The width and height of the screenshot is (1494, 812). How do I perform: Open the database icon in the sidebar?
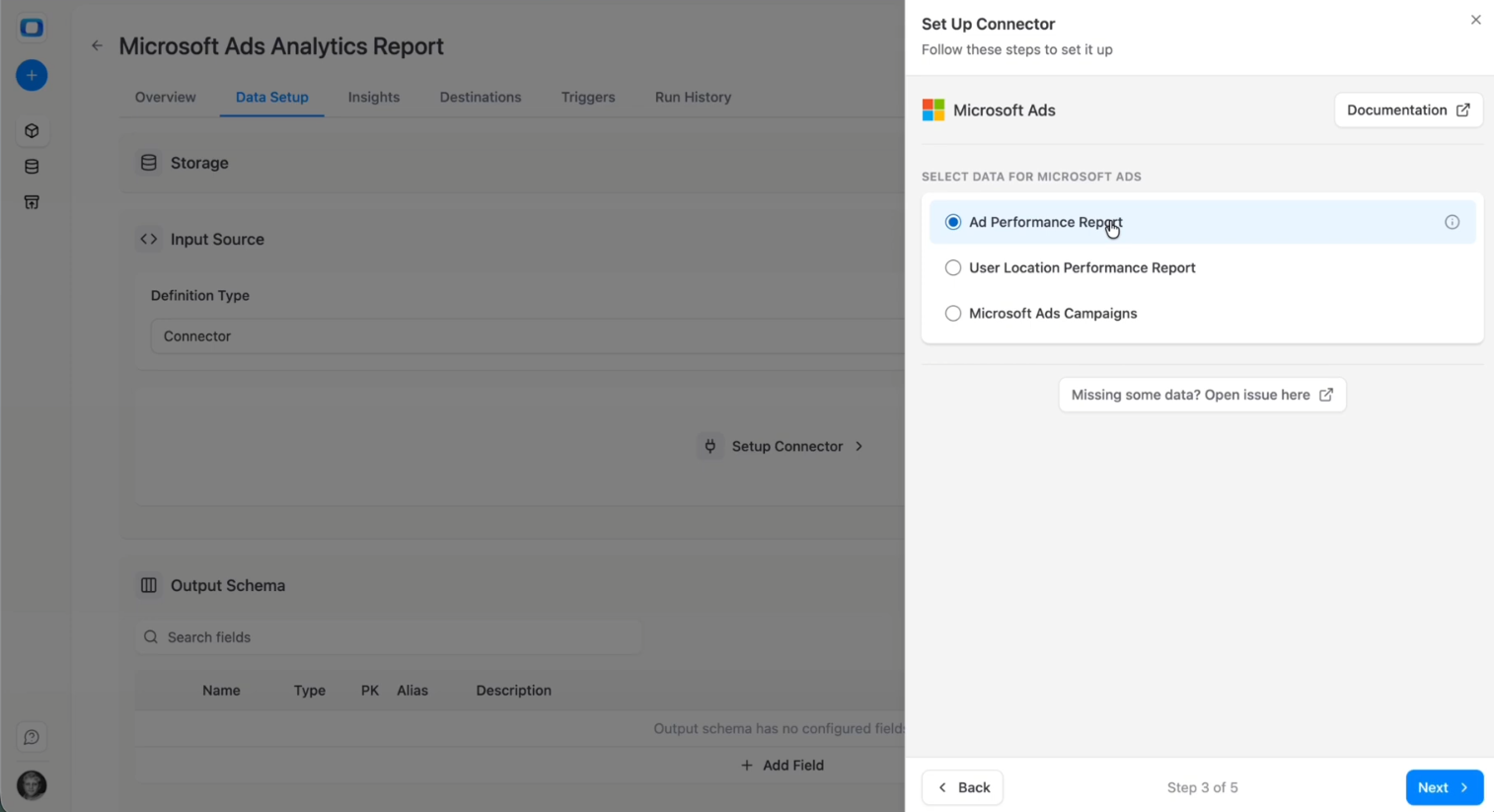[x=32, y=166]
